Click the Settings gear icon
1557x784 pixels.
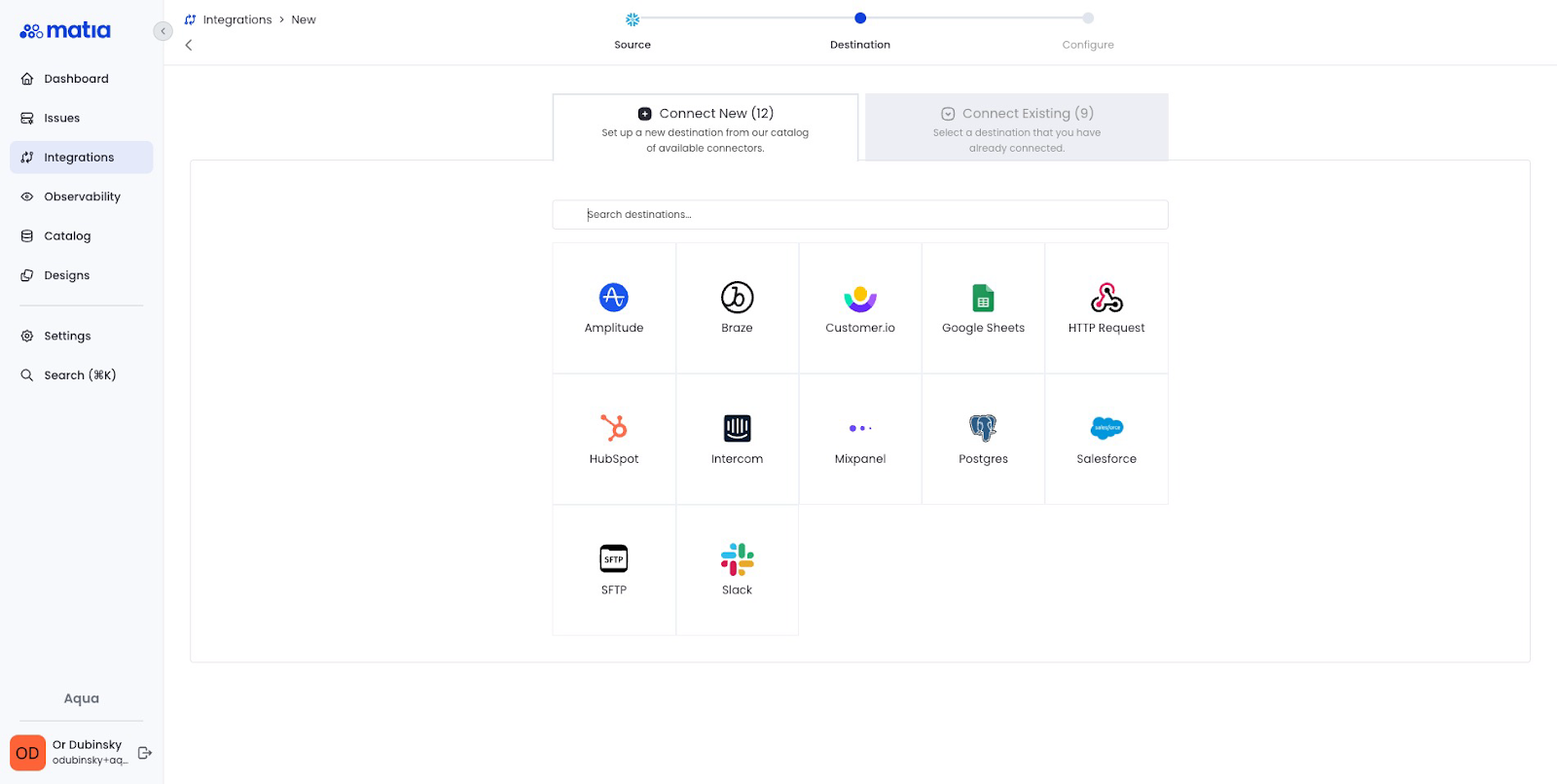pos(27,336)
